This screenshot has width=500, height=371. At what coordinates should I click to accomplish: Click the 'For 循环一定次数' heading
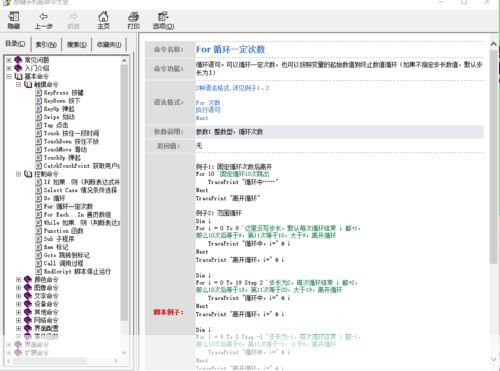230,49
